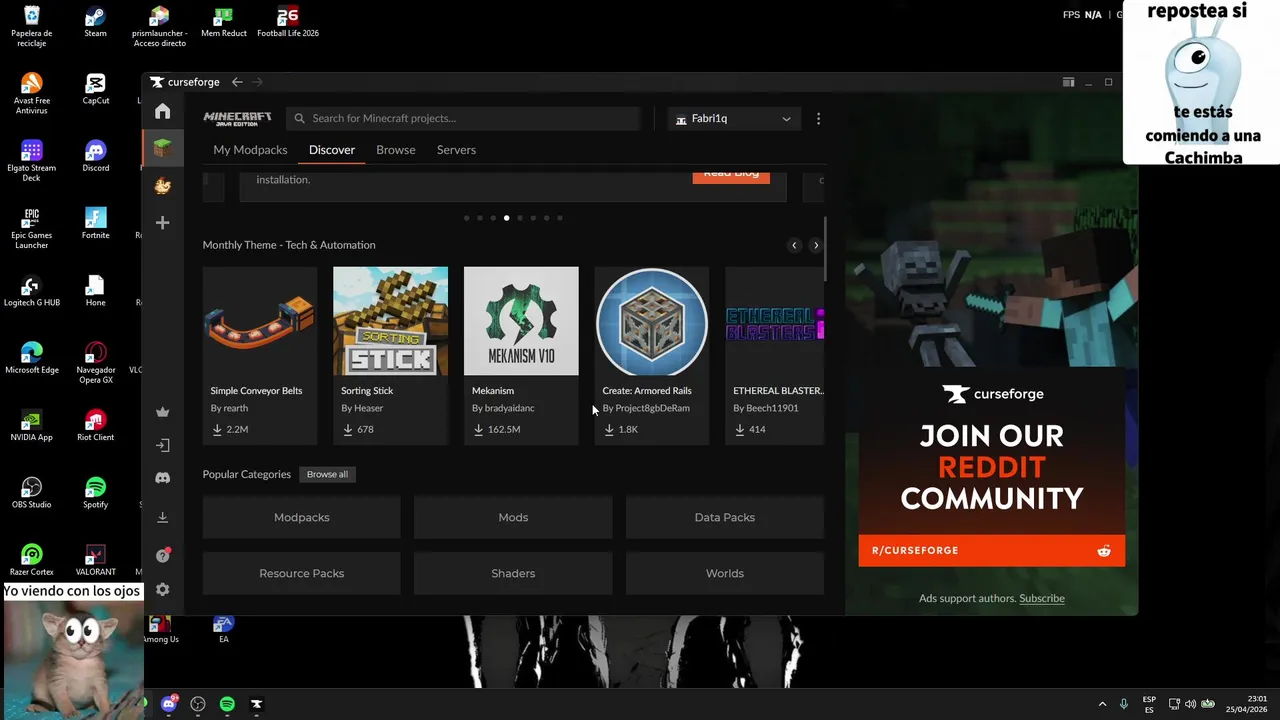This screenshot has width=1280, height=720.
Task: Click the orange Read Blog button
Action: click(731, 176)
